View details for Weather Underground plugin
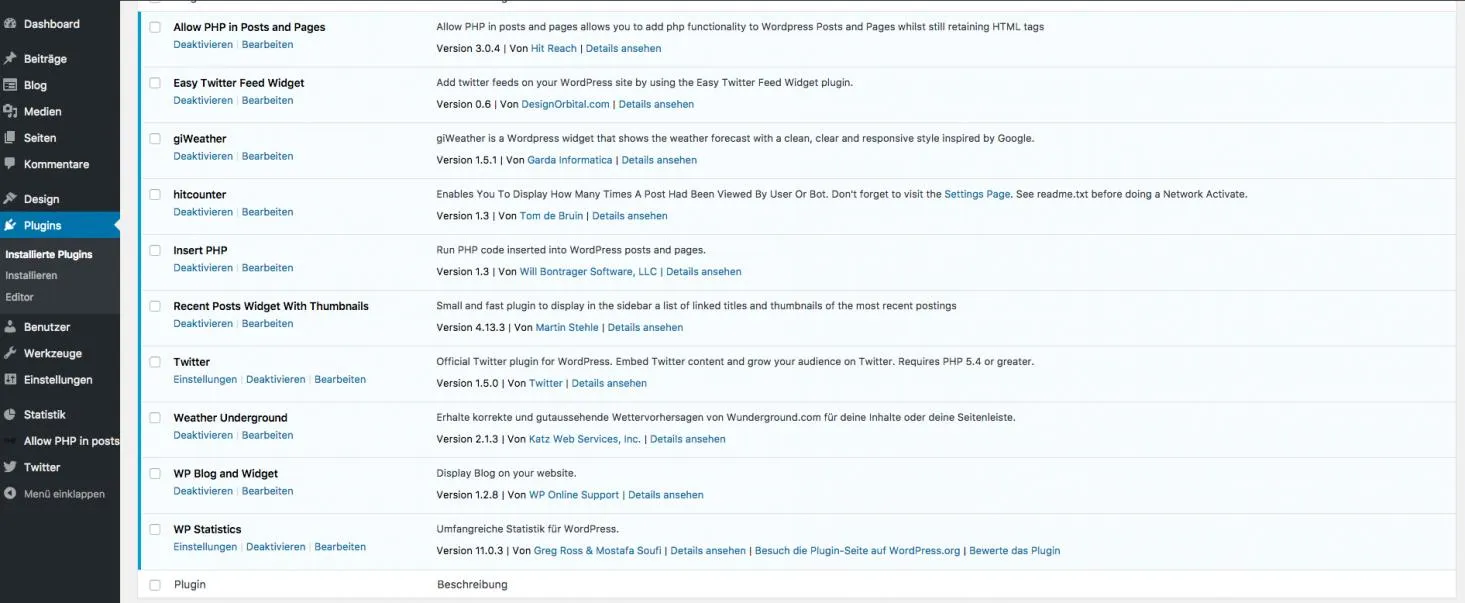This screenshot has width=1465, height=603. click(x=688, y=439)
